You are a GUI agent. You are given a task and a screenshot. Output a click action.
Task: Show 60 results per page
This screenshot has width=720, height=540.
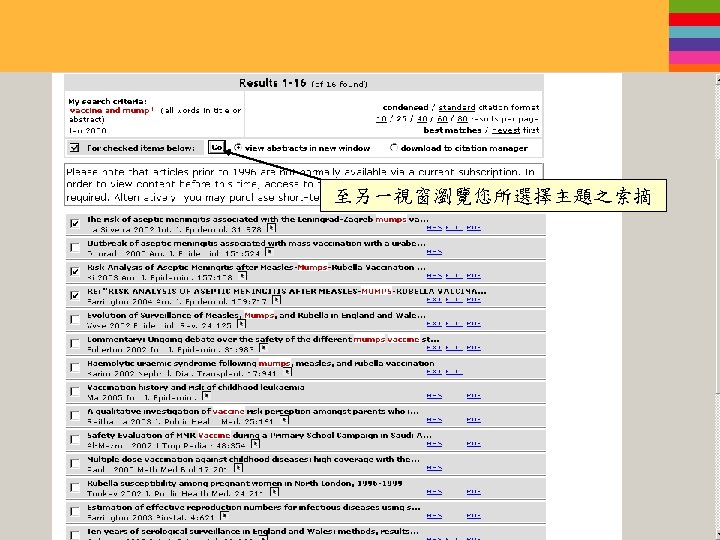[x=442, y=119]
